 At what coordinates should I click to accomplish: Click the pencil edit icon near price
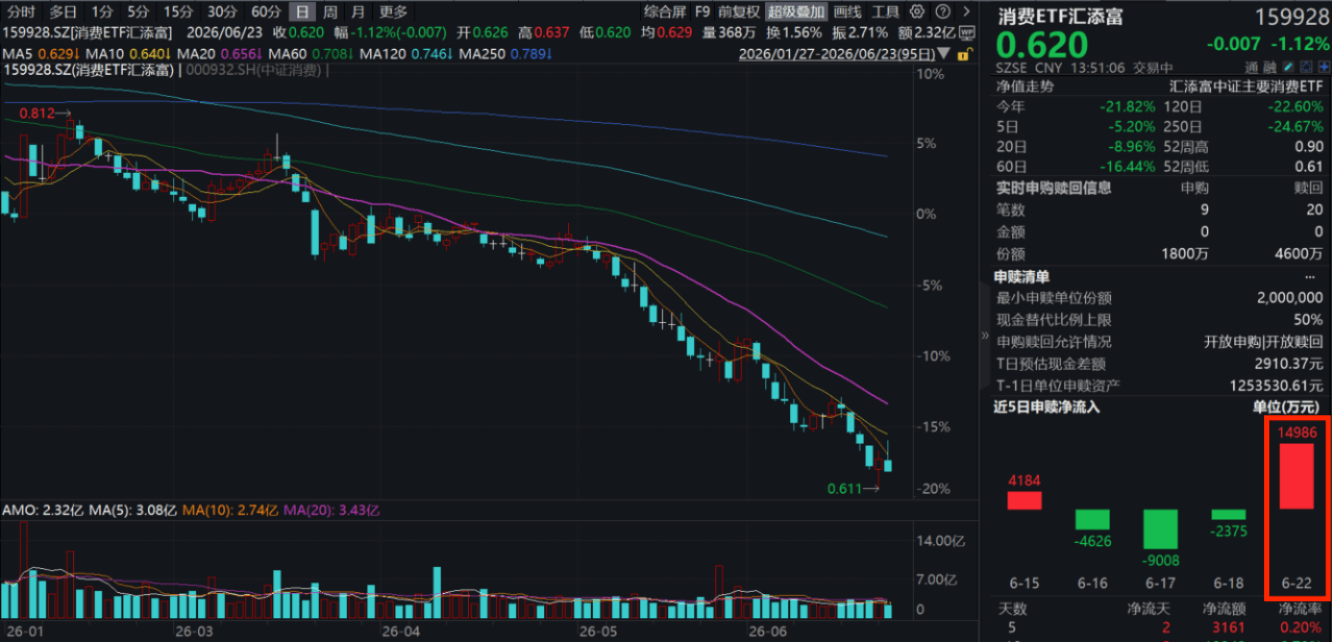pos(1288,67)
